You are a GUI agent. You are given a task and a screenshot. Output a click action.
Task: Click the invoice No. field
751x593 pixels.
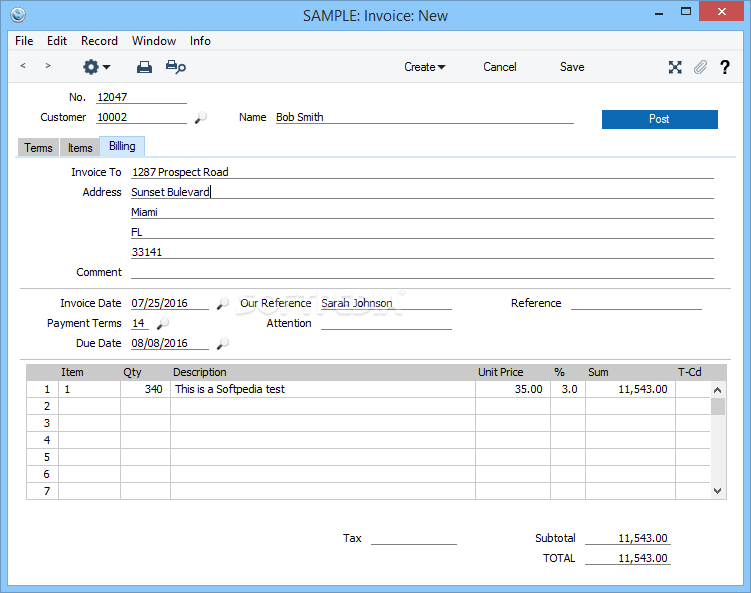click(x=141, y=97)
